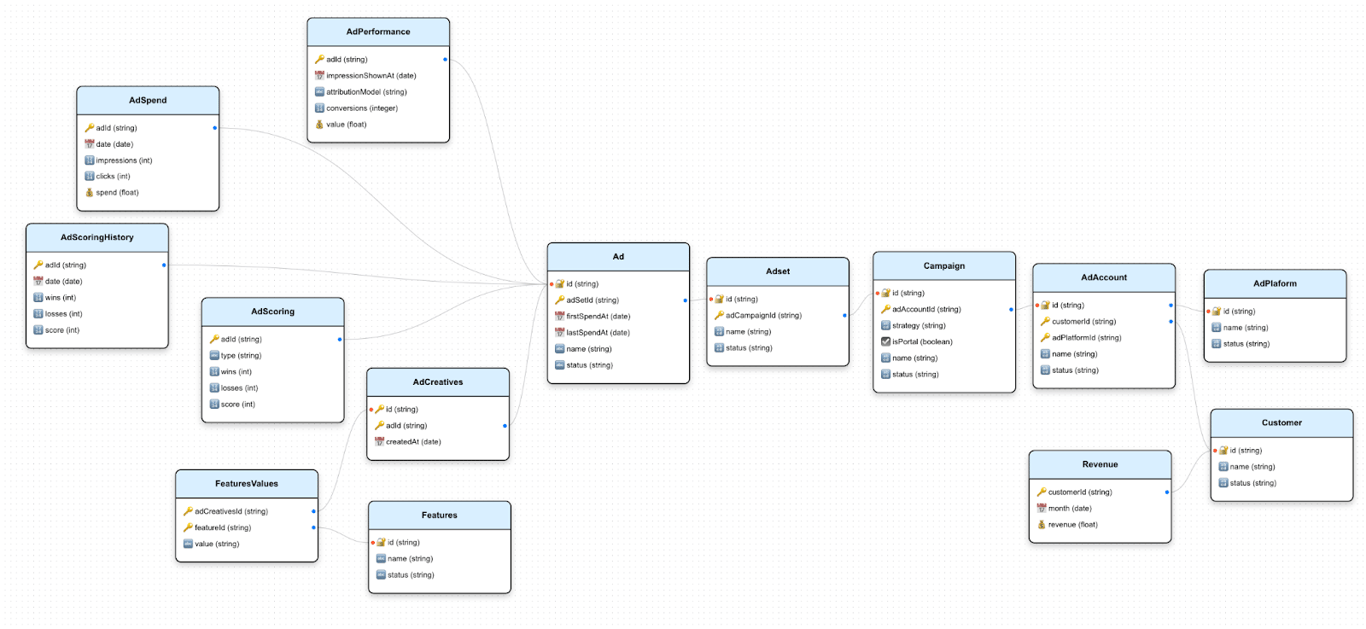
Task: Select the Features table header
Action: [440, 515]
